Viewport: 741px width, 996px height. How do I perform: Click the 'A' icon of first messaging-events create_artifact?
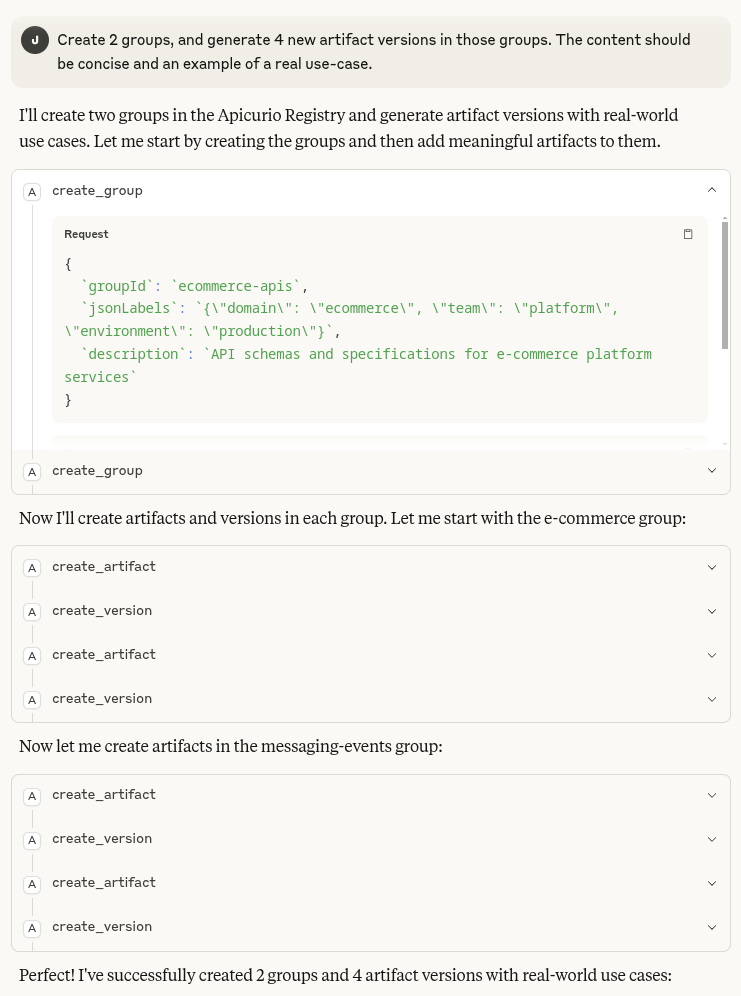click(32, 795)
